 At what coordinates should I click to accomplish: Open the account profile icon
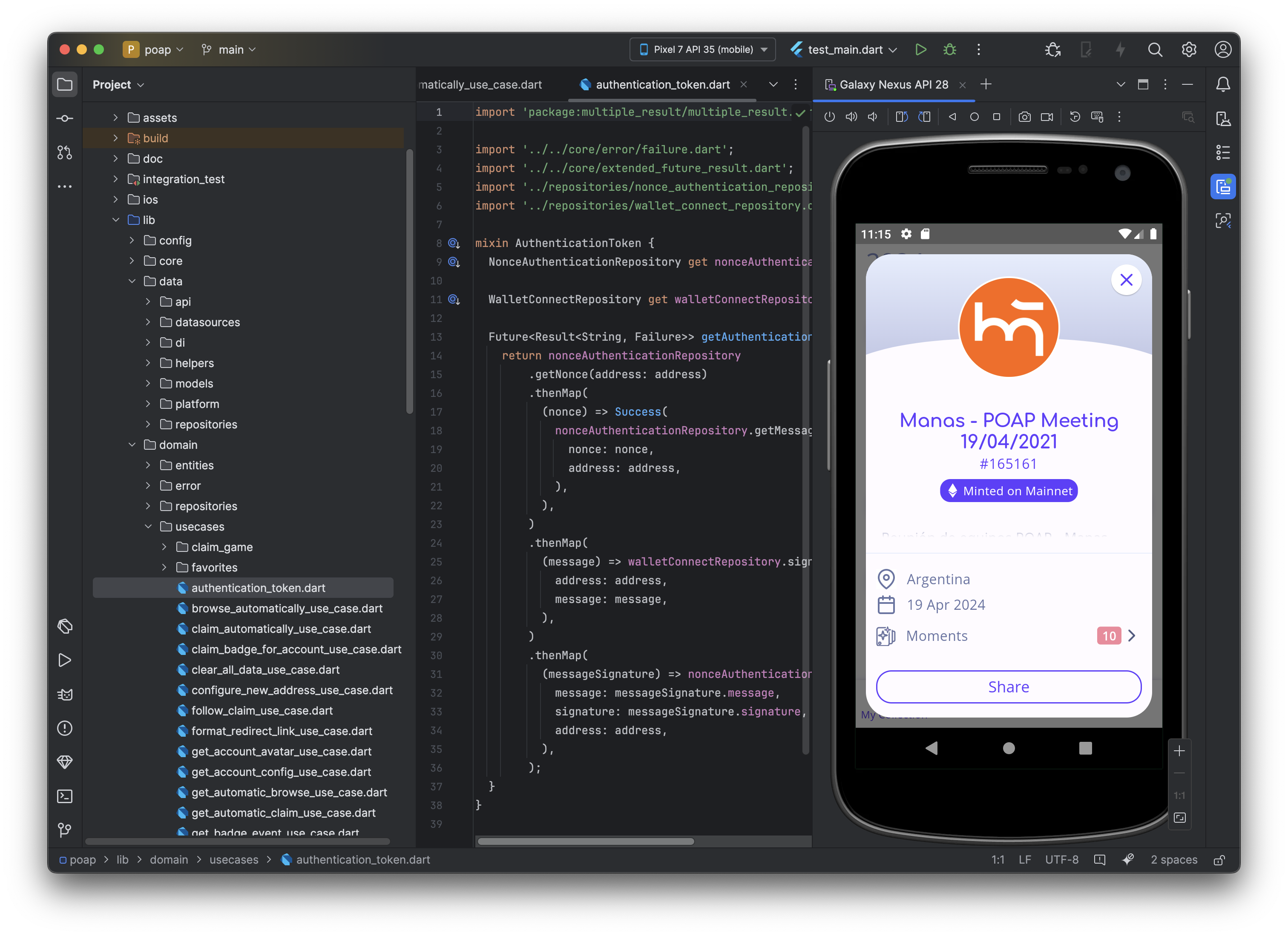click(x=1223, y=49)
